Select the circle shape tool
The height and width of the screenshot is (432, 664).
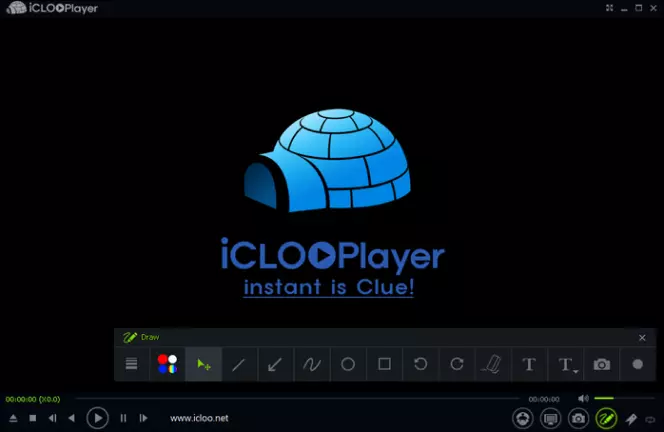click(x=348, y=364)
